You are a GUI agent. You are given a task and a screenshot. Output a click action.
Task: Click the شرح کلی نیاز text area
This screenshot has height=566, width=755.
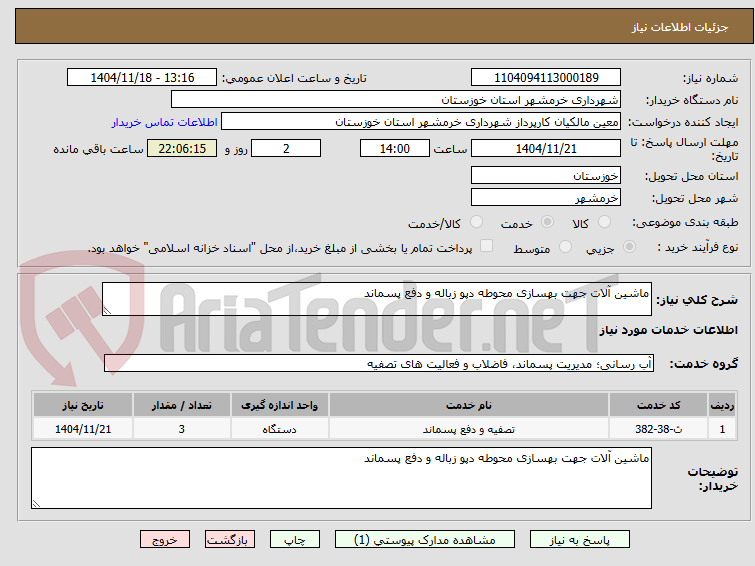(377, 299)
